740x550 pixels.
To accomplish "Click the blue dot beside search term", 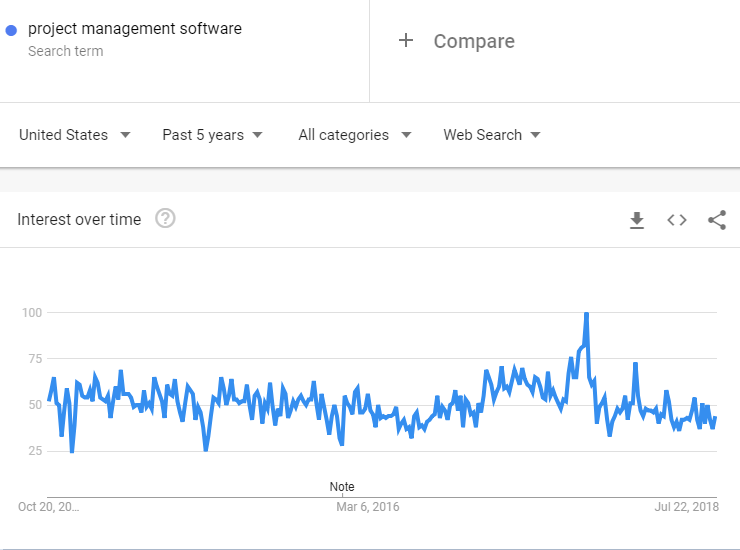I will (12, 30).
